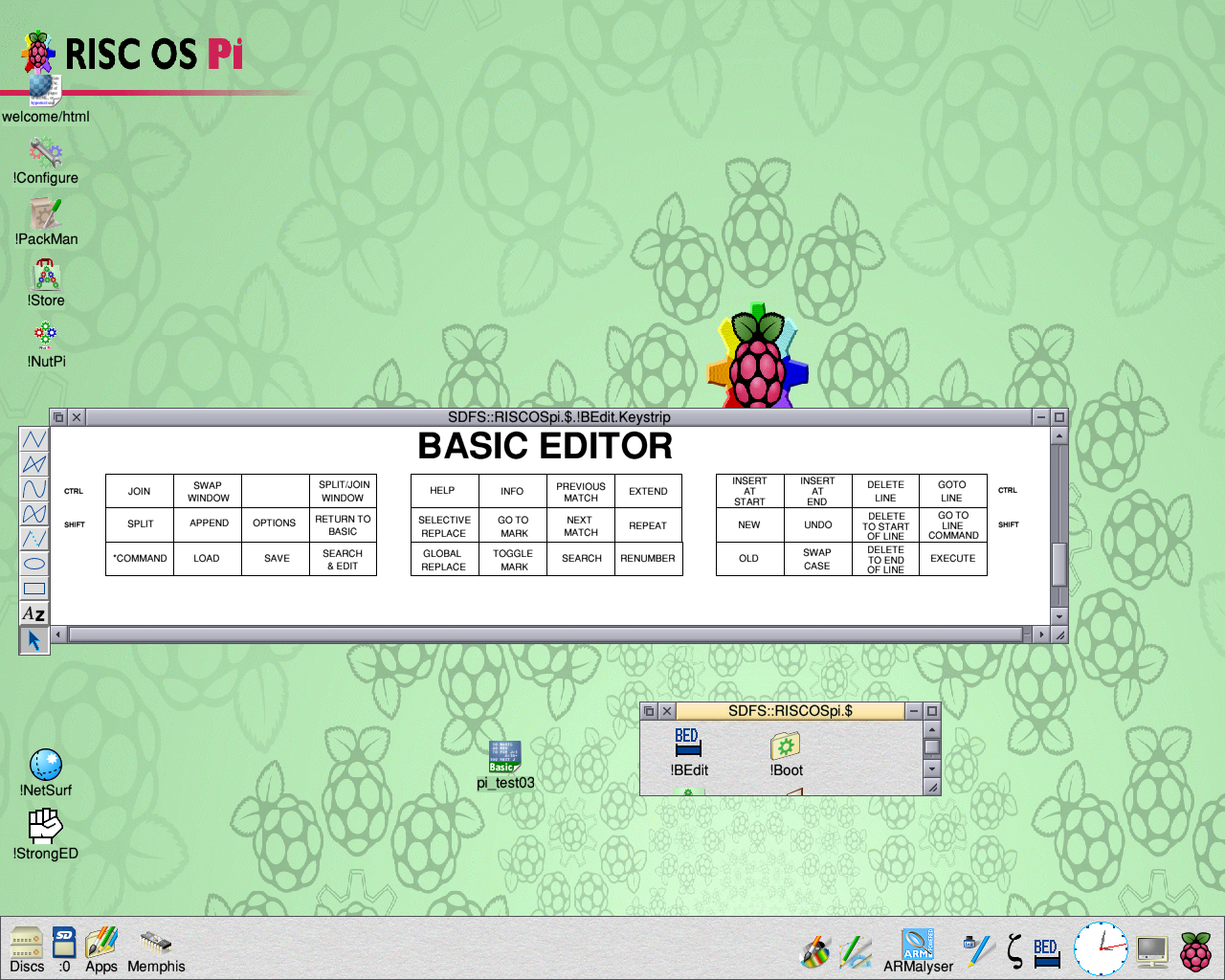Send Keystrip window to back
This screenshot has height=980, width=1225.
58,417
